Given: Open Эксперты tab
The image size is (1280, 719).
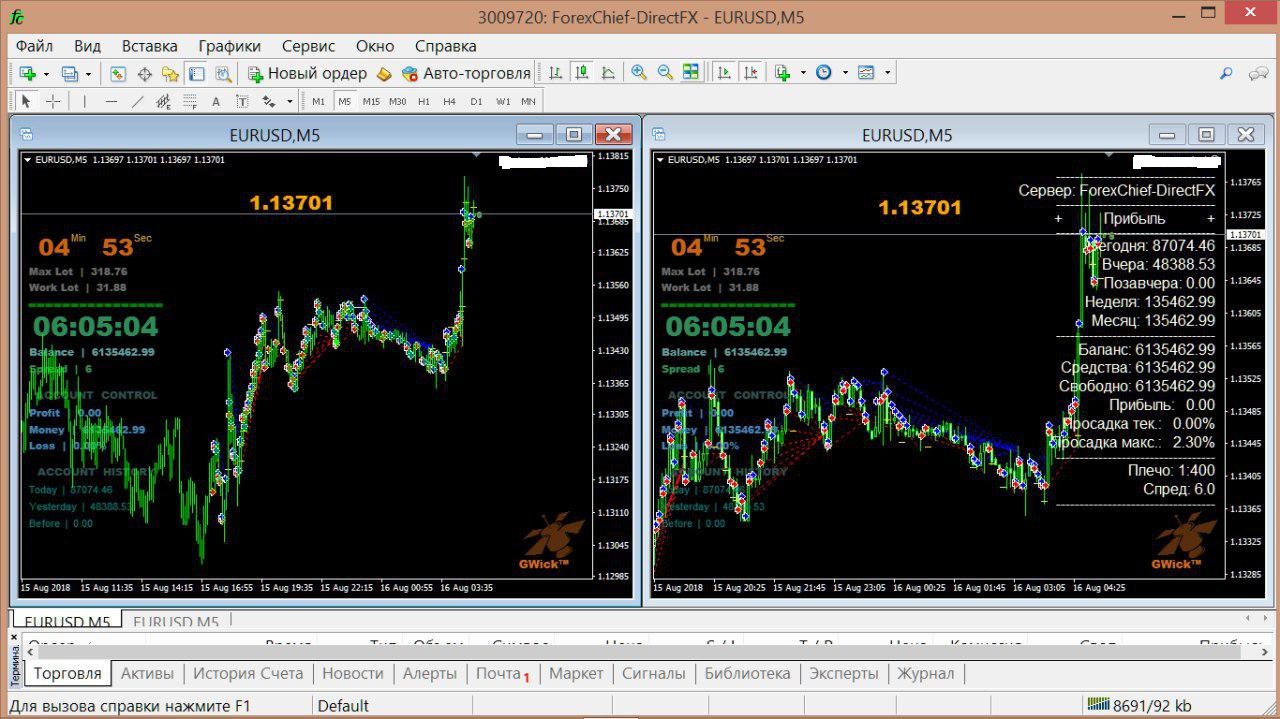Looking at the screenshot, I should click(x=844, y=673).
